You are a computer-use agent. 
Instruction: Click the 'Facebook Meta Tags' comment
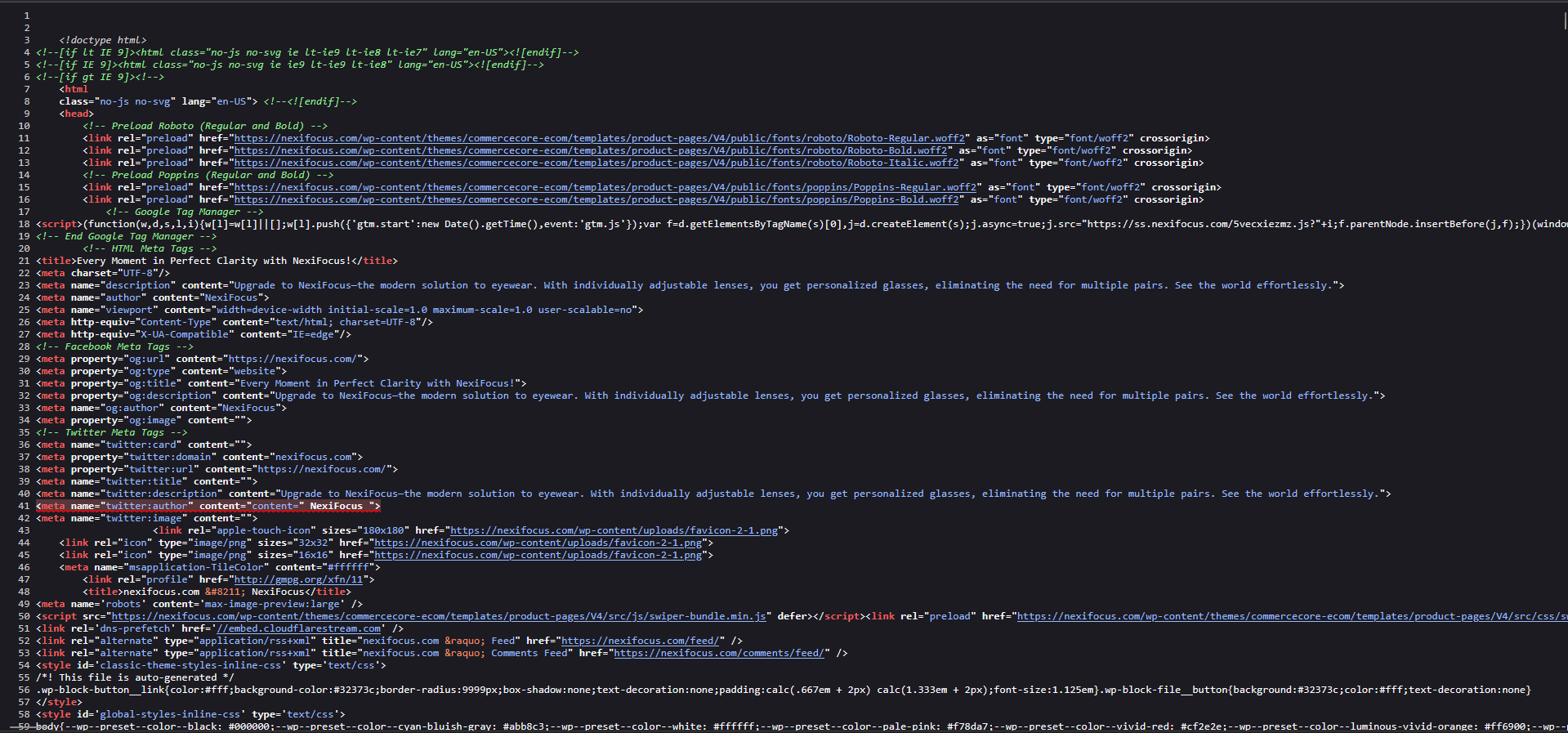[115, 346]
